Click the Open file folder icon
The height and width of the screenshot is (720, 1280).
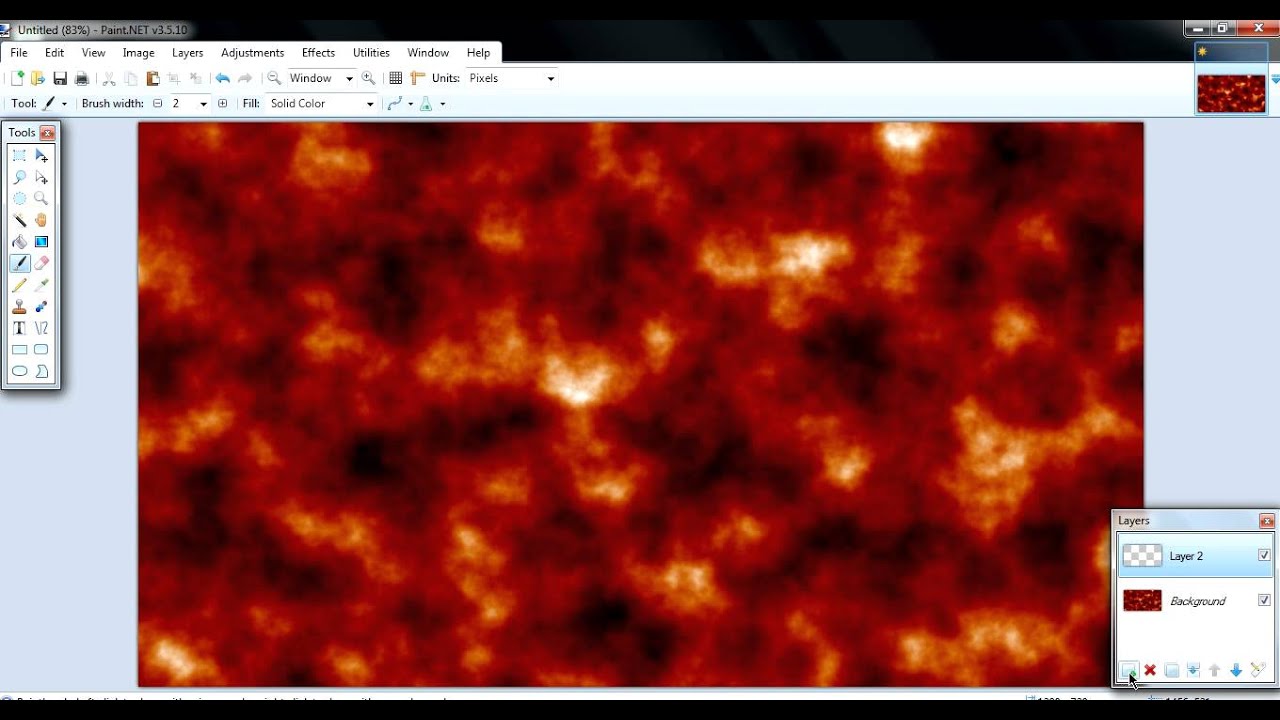pyautogui.click(x=38, y=78)
